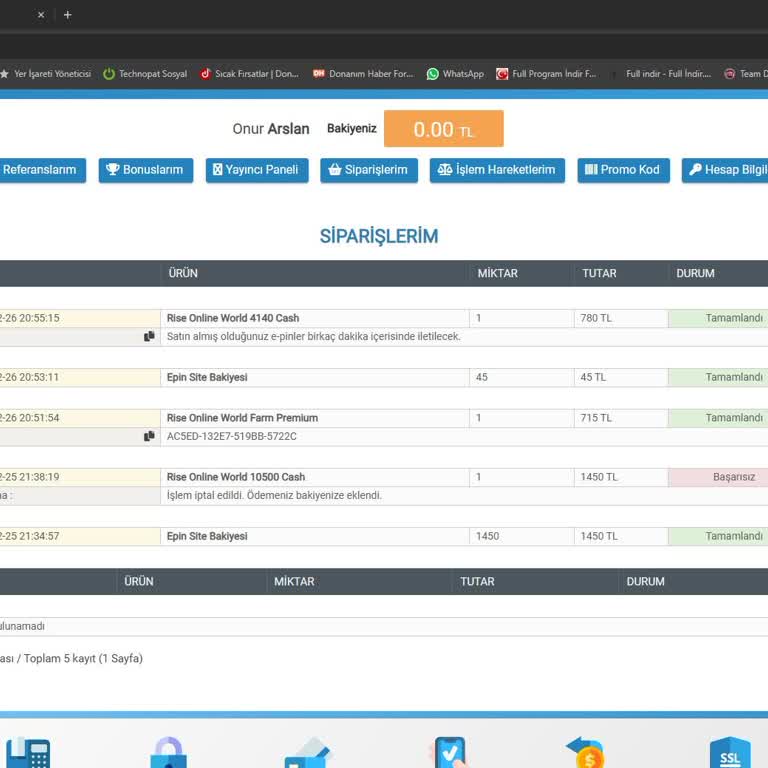This screenshot has width=768, height=768.
Task: Open the Promo Kod page
Action: (623, 170)
